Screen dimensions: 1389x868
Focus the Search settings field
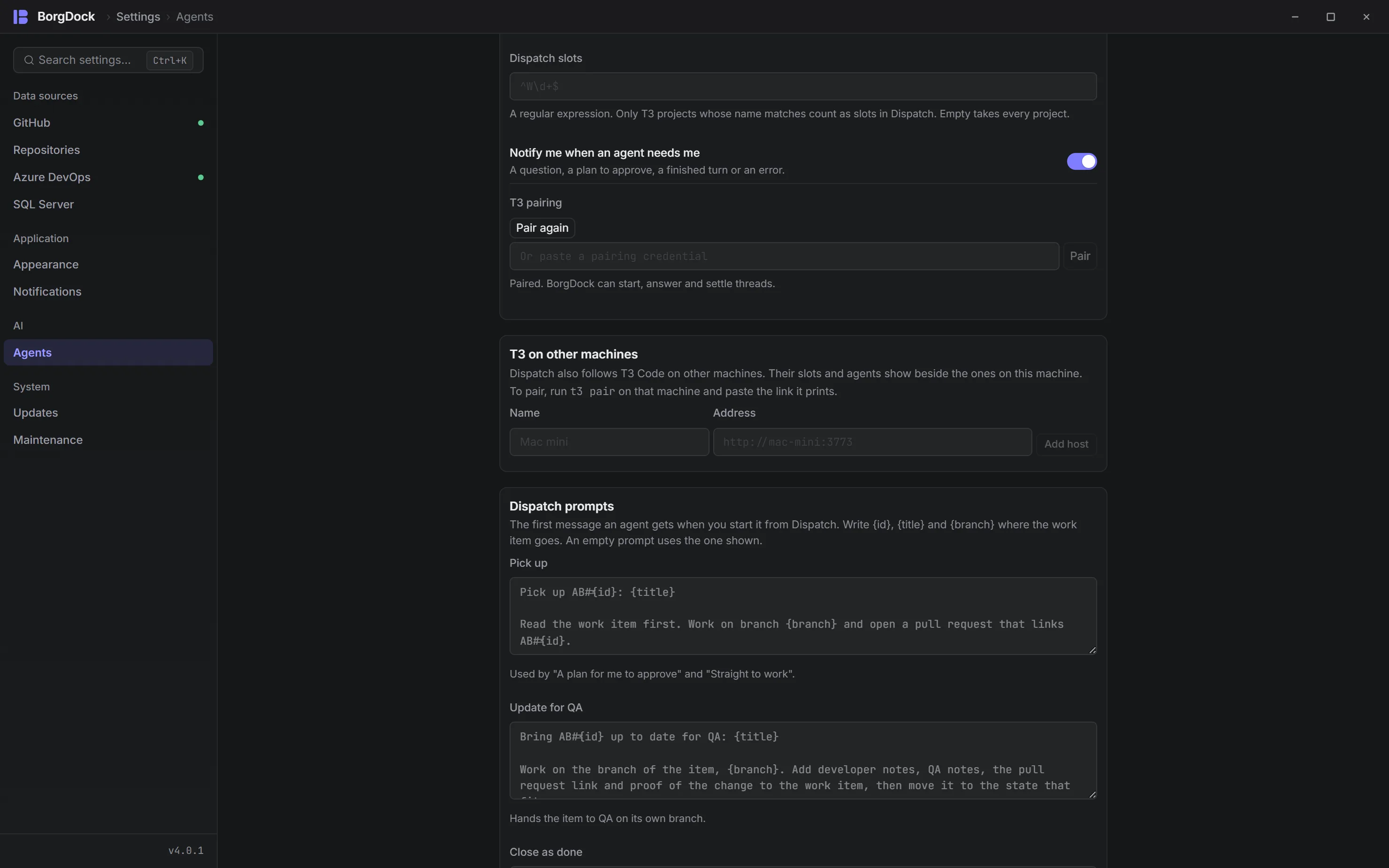pyautogui.click(x=108, y=60)
